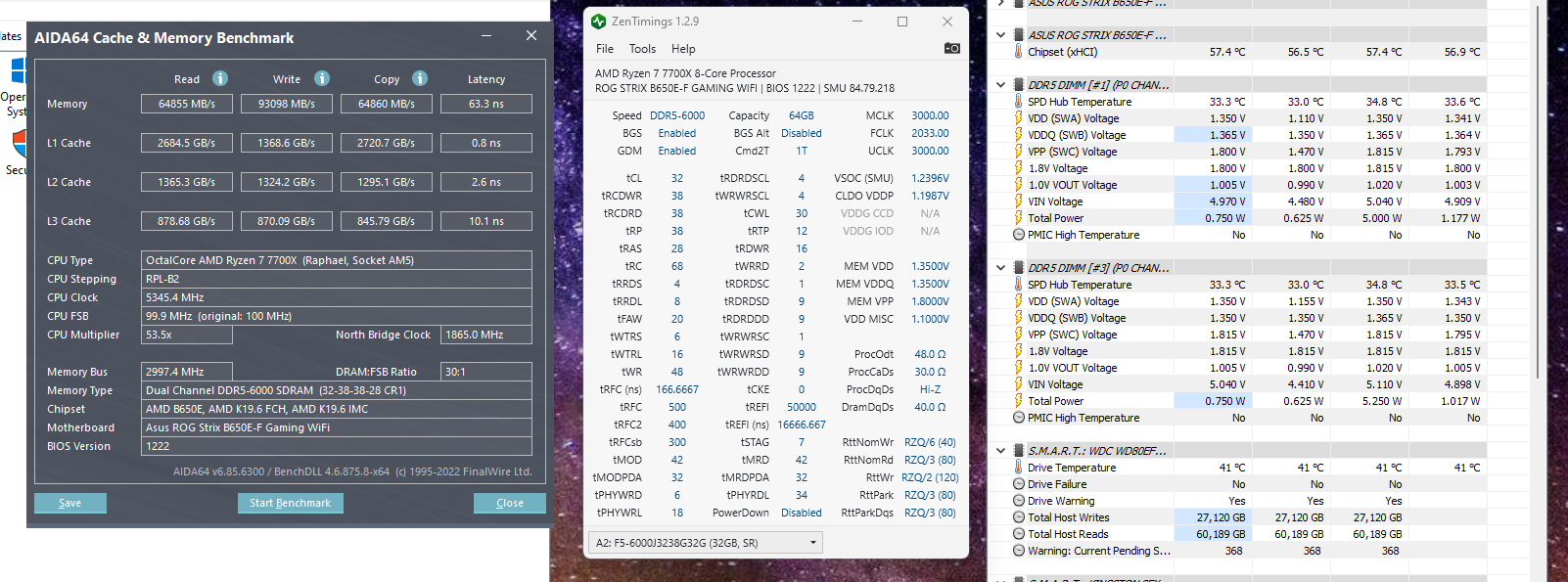The width and height of the screenshot is (1568, 582).
Task: Click DIMM #1 VDD (SWA) Voltage bolt icon
Action: point(1018,118)
